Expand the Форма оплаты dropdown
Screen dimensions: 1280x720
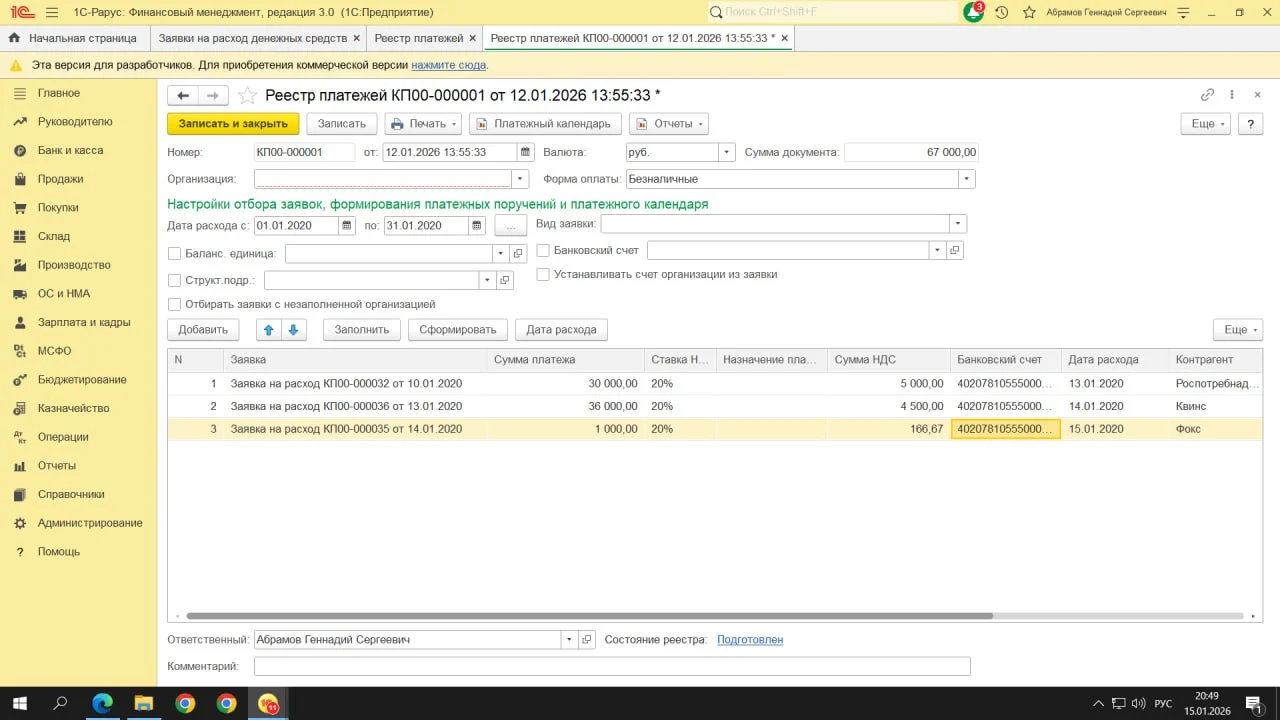click(966, 179)
